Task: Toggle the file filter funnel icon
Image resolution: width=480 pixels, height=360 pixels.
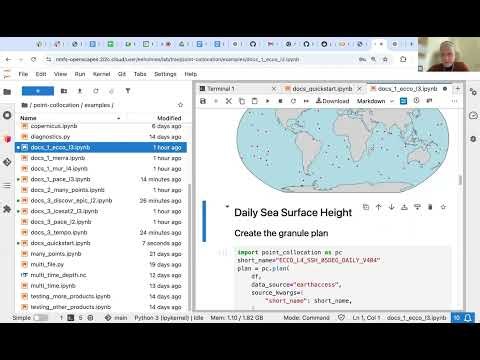Action: (x=128, y=91)
